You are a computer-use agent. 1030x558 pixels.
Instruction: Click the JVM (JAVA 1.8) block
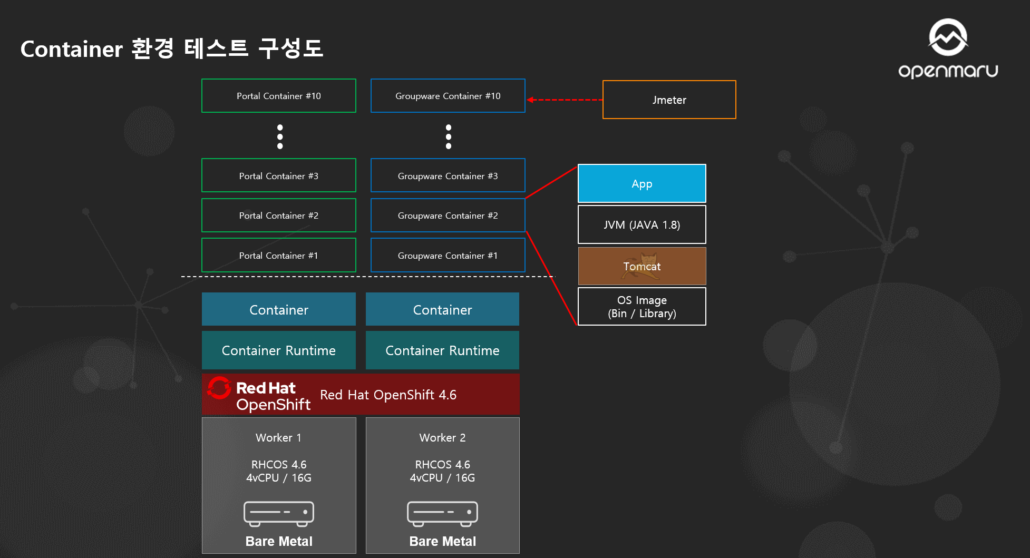(642, 225)
